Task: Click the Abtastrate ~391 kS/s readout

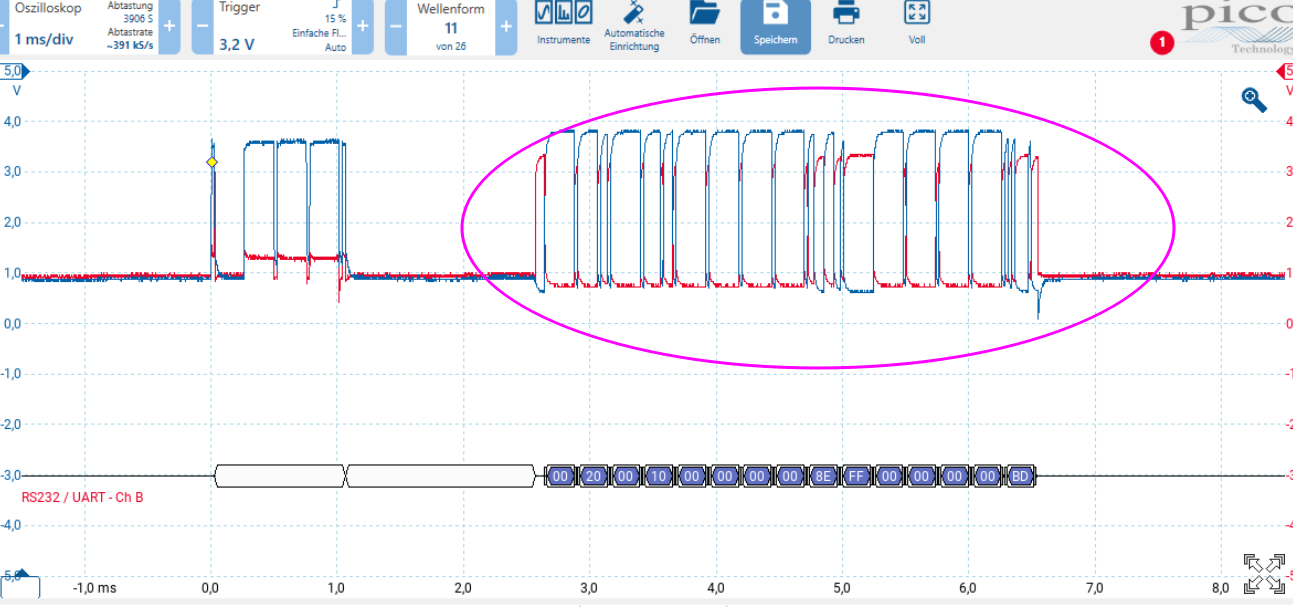Action: (130, 39)
